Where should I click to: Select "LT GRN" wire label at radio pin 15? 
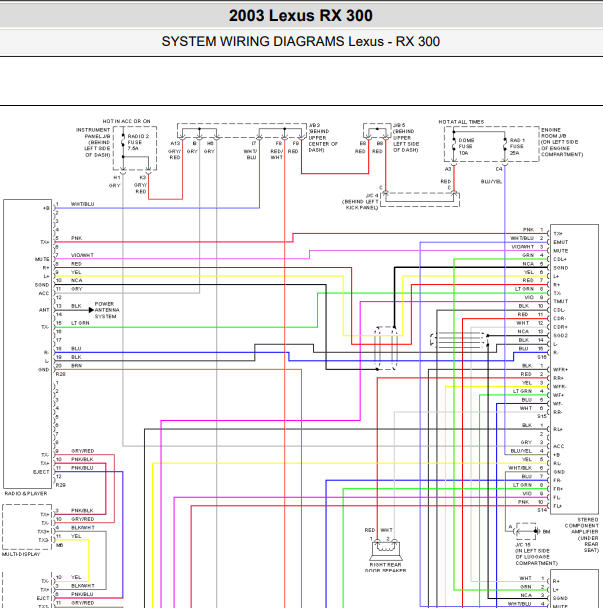[80, 323]
